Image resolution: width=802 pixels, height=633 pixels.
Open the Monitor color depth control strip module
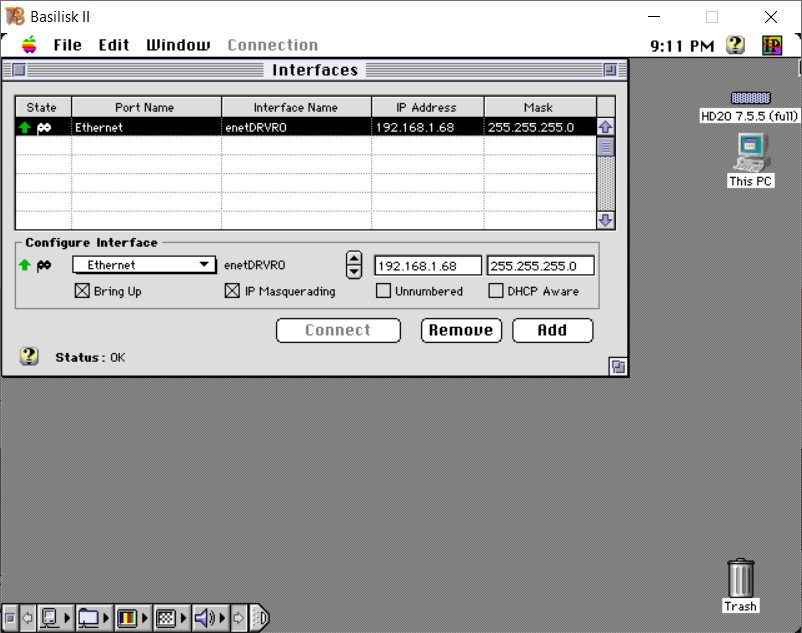tap(133, 618)
